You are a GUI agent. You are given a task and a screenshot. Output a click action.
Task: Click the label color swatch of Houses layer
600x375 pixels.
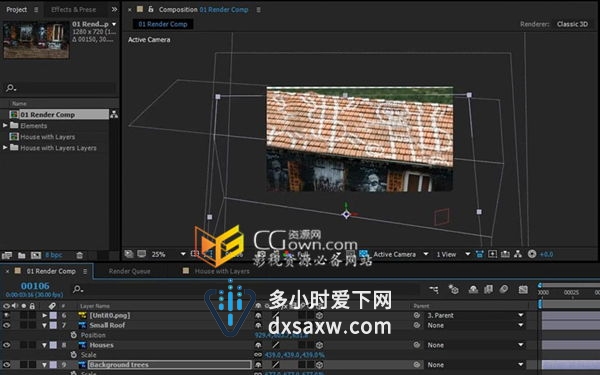[x=53, y=345]
